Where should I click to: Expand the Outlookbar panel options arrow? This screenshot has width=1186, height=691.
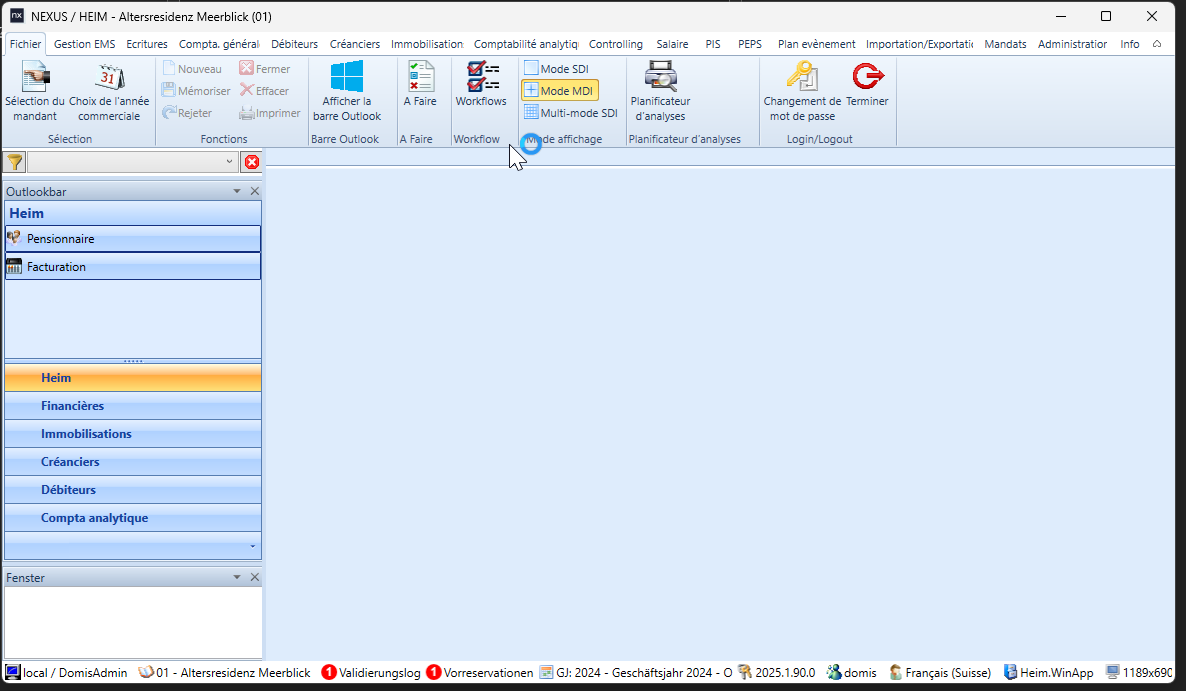[237, 191]
